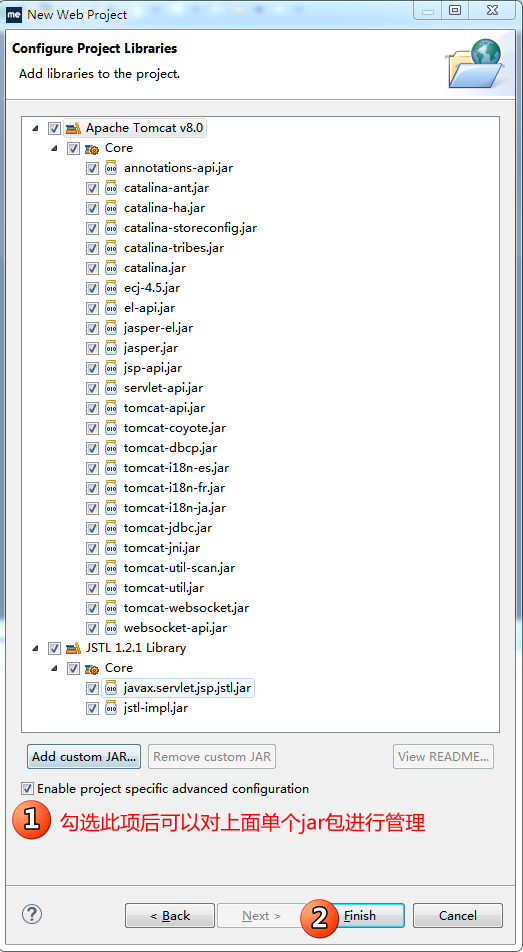Click the websocket-api.jar file icon
523x952 pixels.
[x=111, y=628]
